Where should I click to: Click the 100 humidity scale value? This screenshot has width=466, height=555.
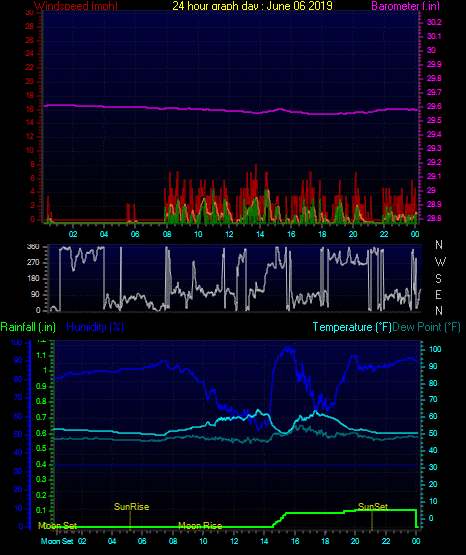(16, 343)
